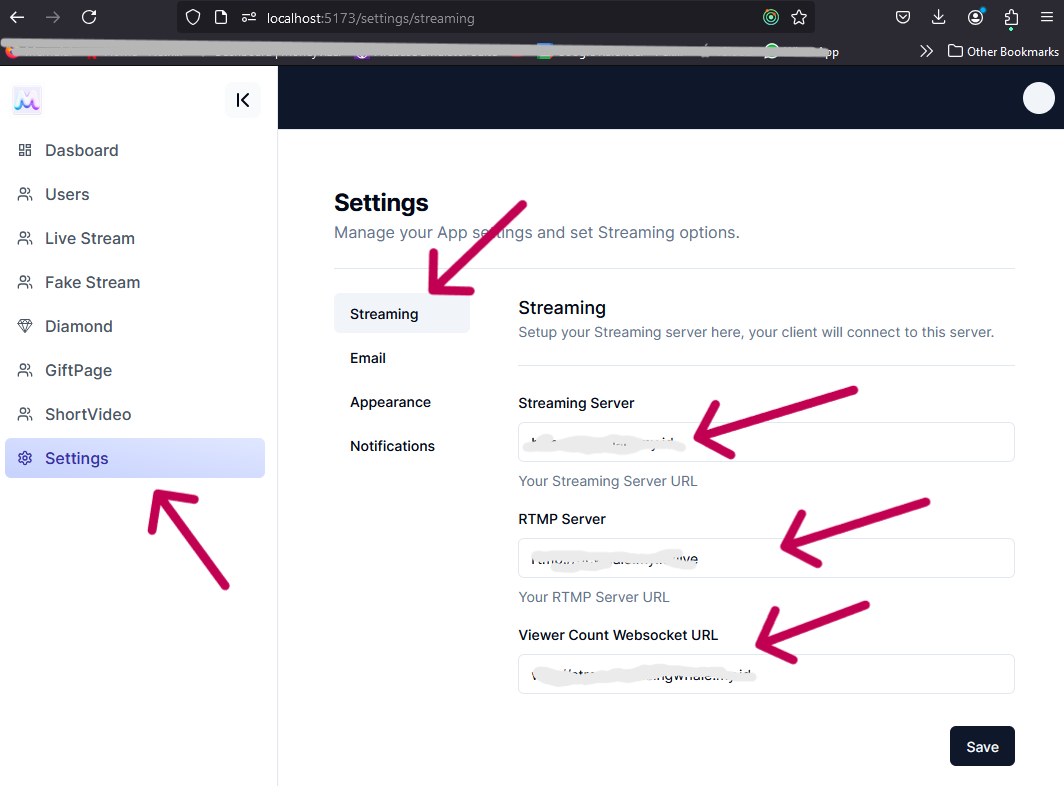Open the ShortVideo section

[x=88, y=414]
